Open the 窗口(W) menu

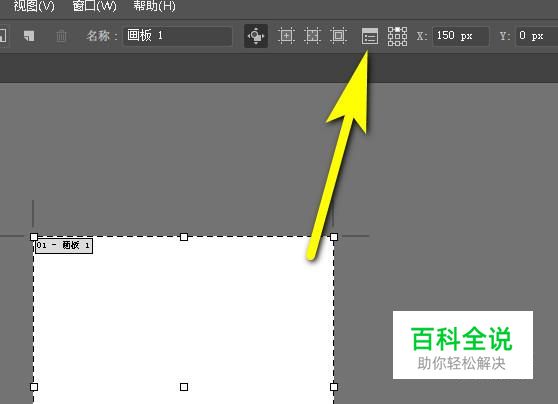click(x=94, y=6)
